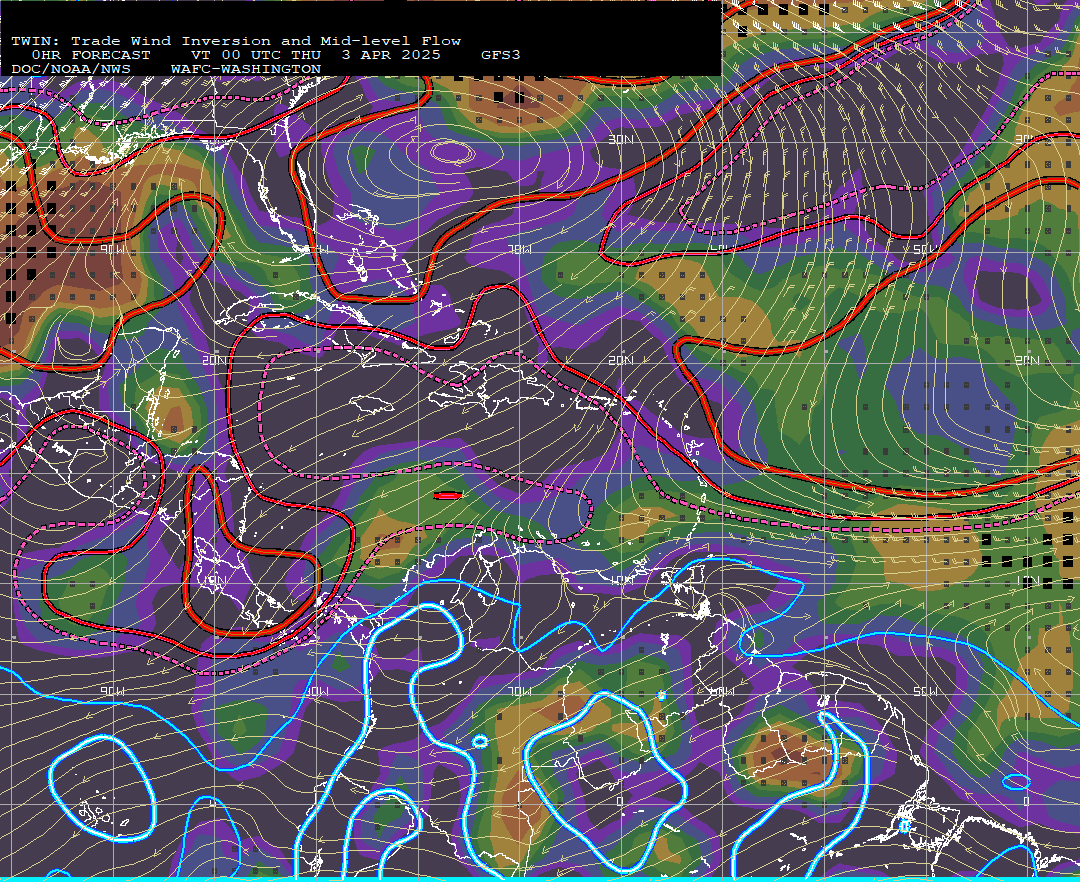The height and width of the screenshot is (882, 1080).
Task: Select the "DOC/NOAA/NWS" credit text
Action: tap(71, 70)
